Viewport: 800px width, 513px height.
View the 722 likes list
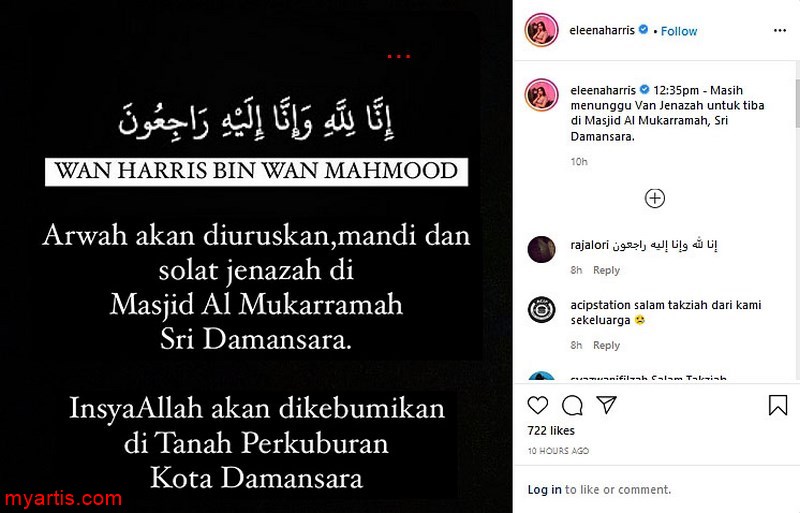[551, 431]
